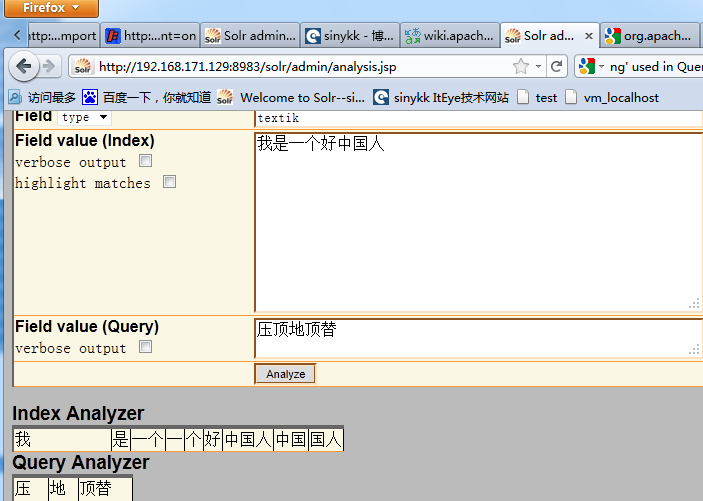Enable verbose output for Field value (Query)
The width and height of the screenshot is (703, 501).
[x=145, y=347]
